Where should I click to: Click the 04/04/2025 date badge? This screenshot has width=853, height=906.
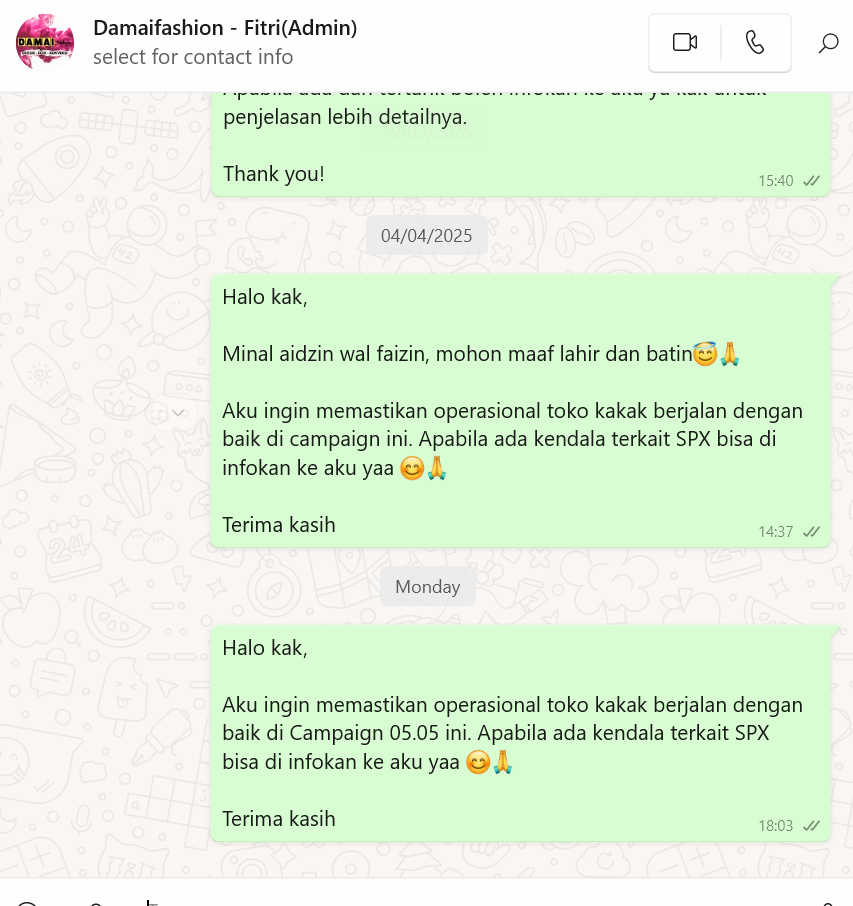[426, 236]
